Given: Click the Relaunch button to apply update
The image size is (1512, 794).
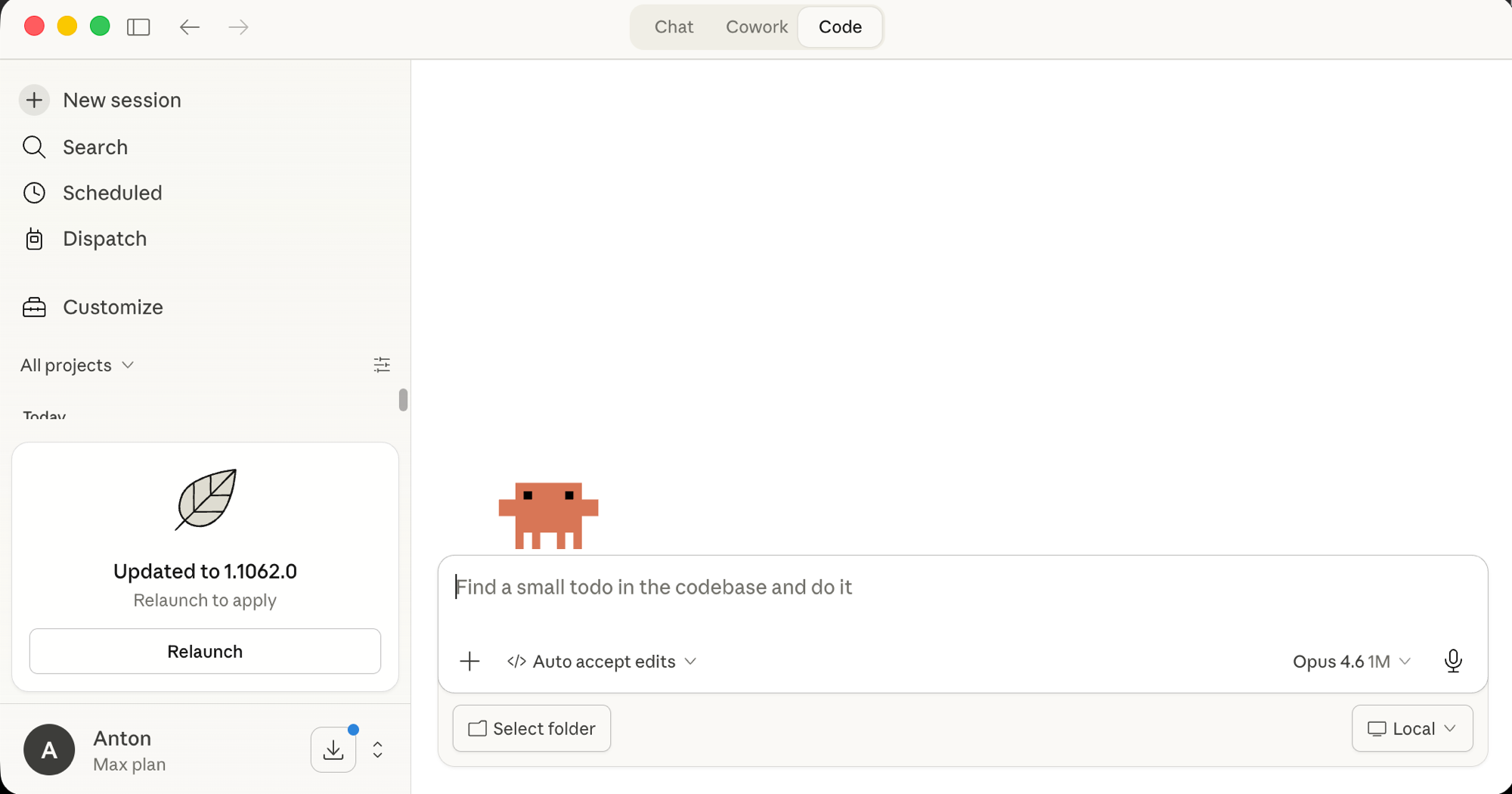Looking at the screenshot, I should tap(204, 651).
